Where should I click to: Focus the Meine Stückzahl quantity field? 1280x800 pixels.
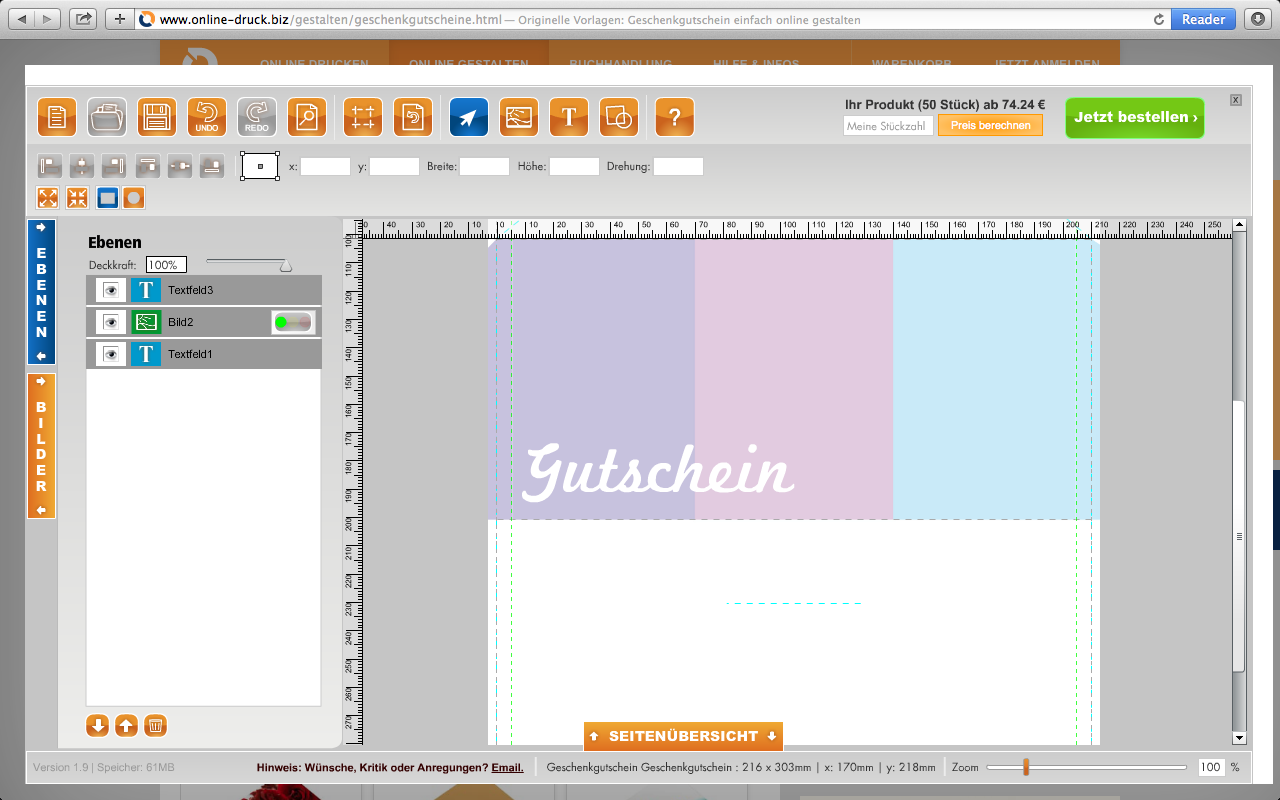click(x=888, y=126)
